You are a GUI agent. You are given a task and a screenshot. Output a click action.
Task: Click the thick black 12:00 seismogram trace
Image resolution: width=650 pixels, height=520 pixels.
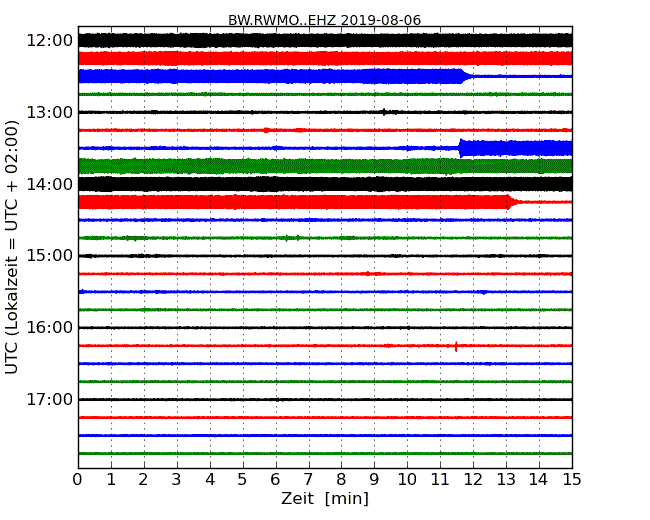tap(325, 41)
